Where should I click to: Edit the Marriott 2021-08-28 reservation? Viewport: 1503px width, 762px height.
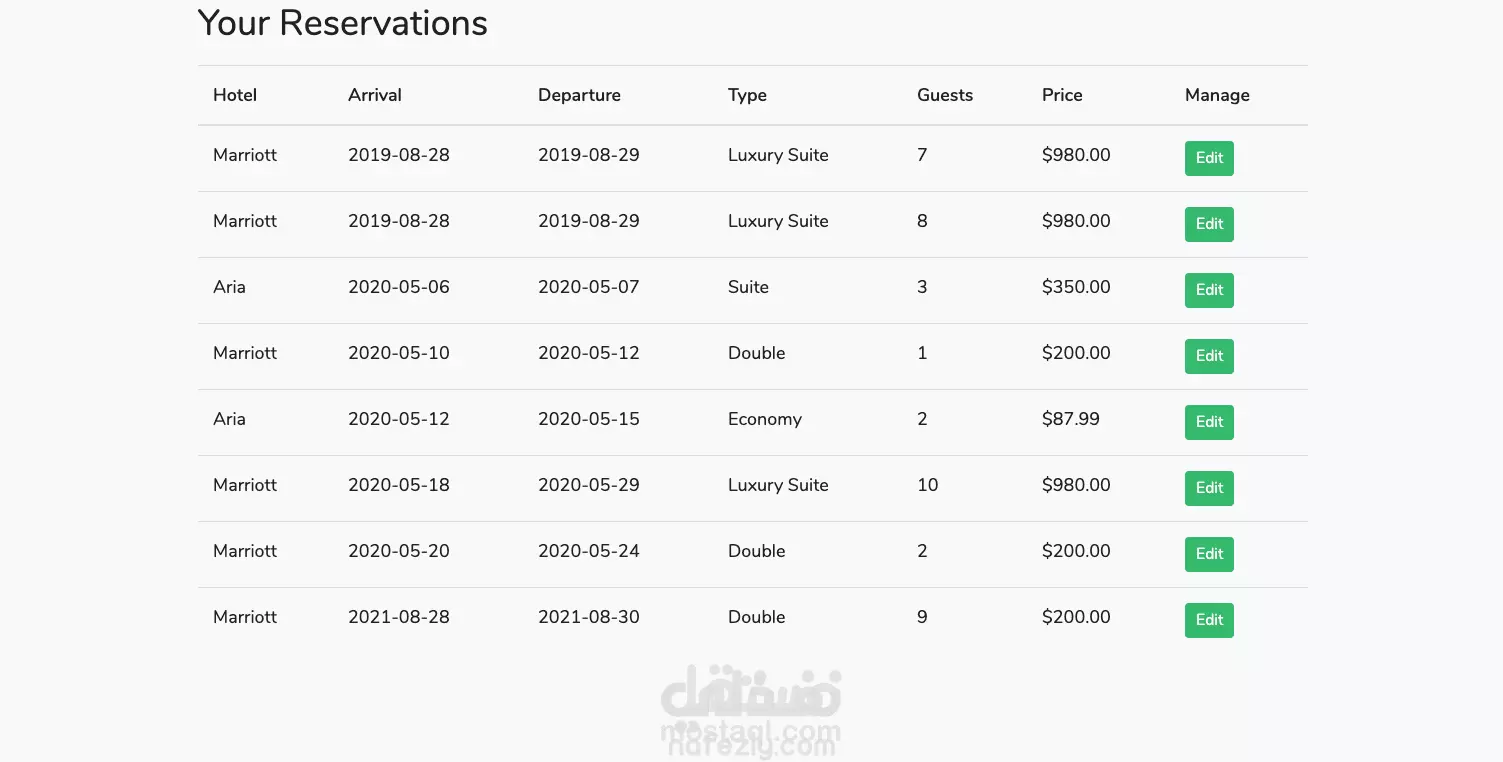coord(1209,620)
